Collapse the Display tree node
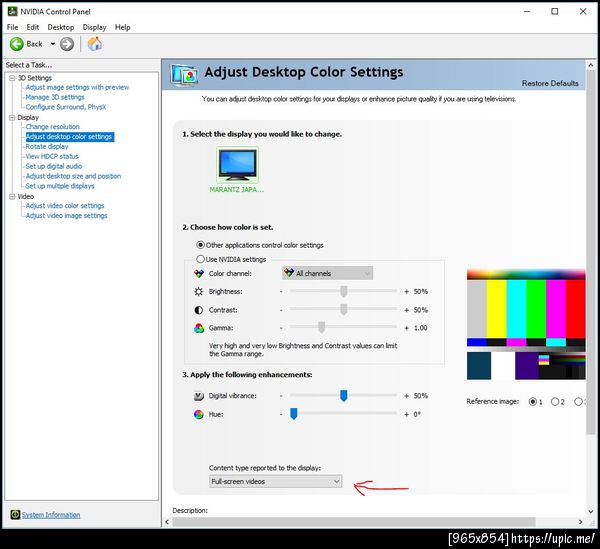The width and height of the screenshot is (600, 549). pyautogui.click(x=12, y=117)
